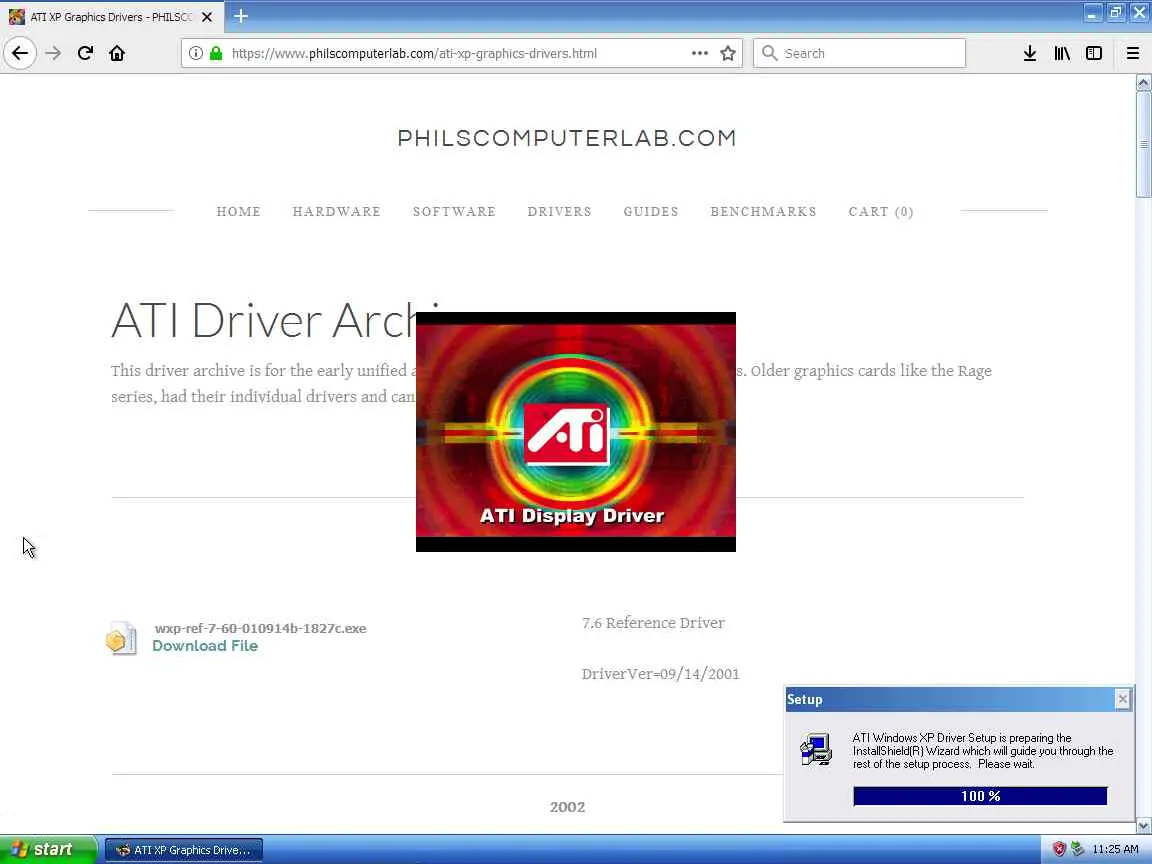Click the wxp-ref-7-60-010914b-1827c.exe file name

click(x=260, y=628)
